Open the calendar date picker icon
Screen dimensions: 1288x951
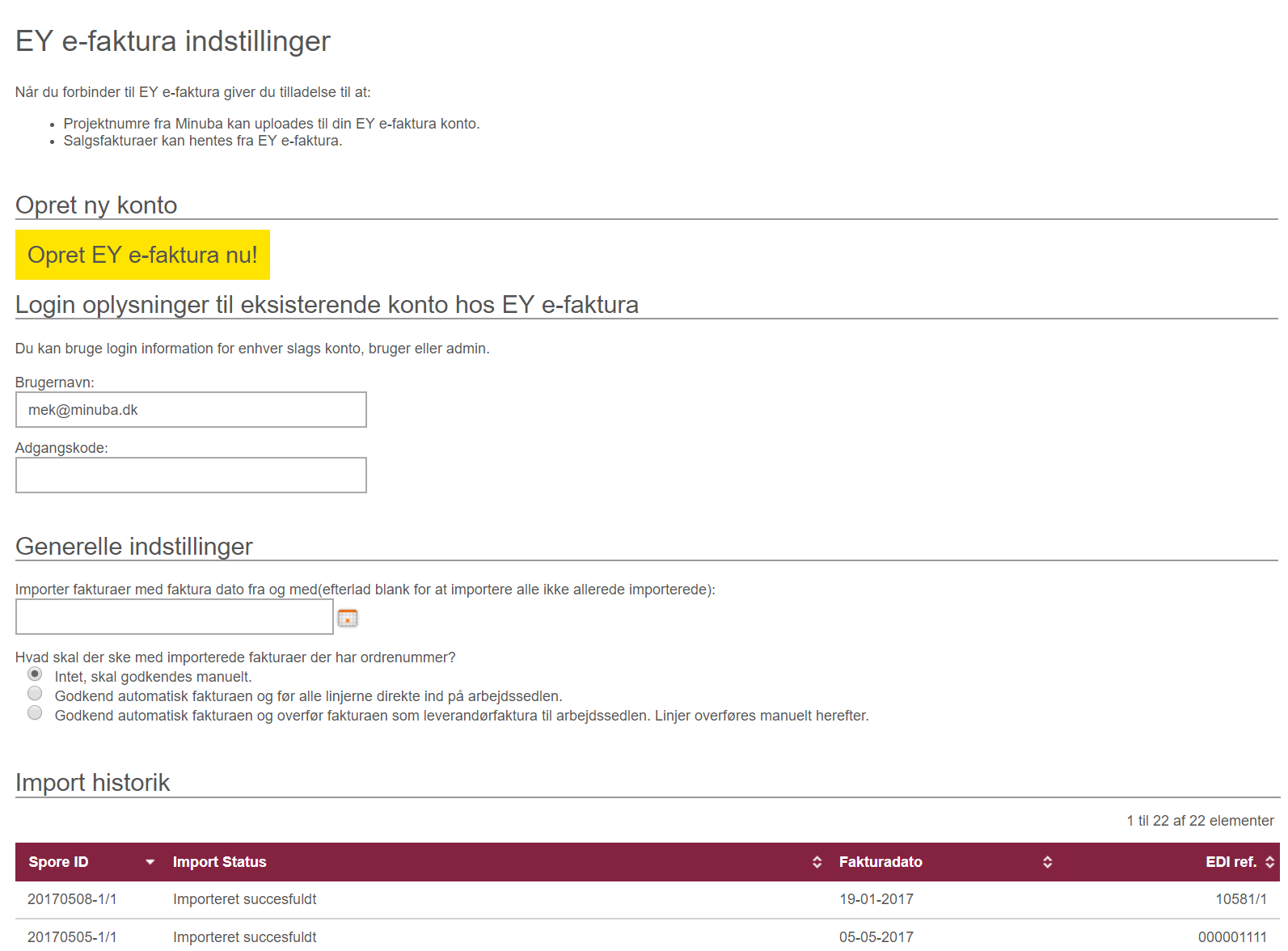point(348,618)
